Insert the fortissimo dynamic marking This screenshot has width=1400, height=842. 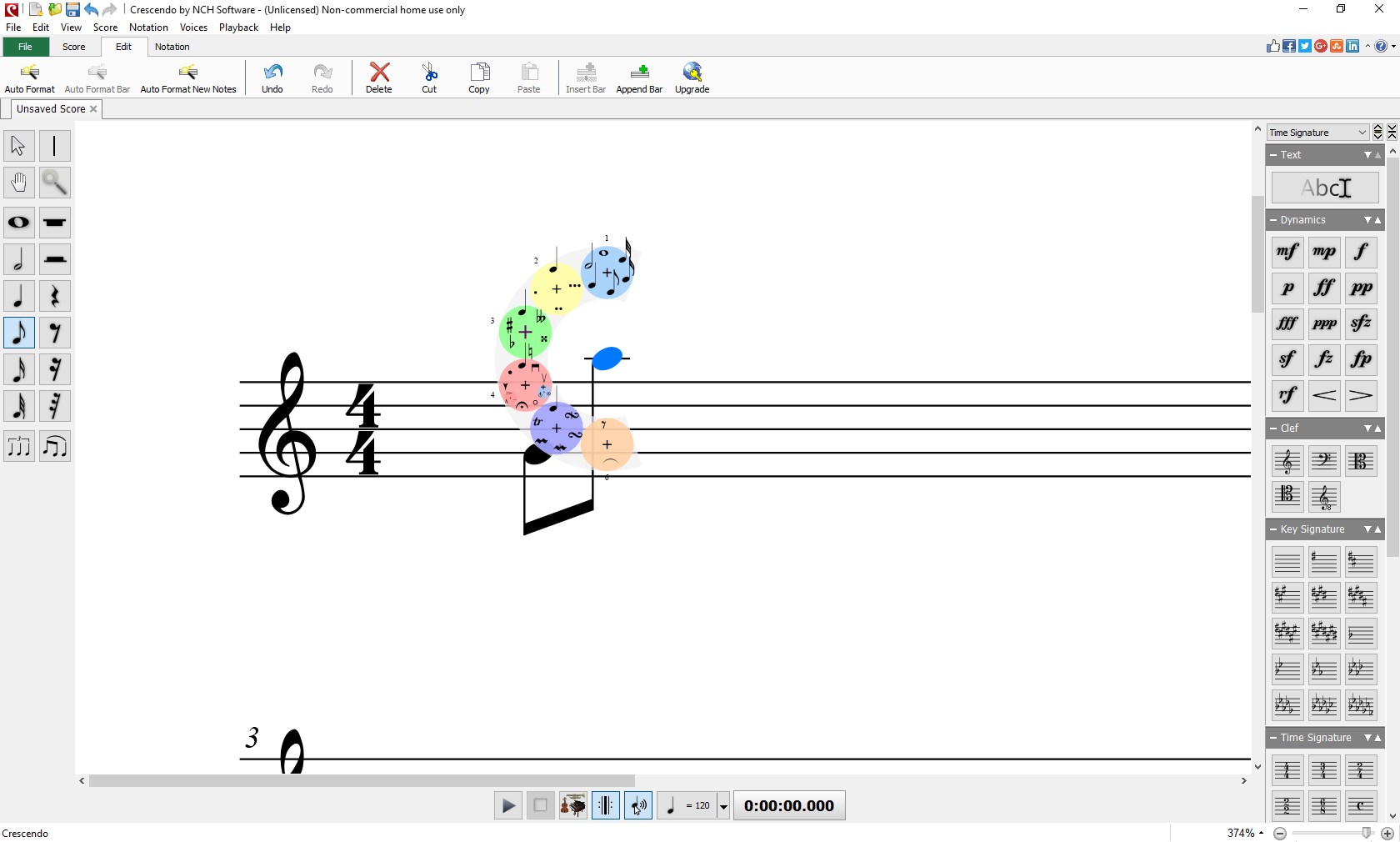pyautogui.click(x=1324, y=288)
